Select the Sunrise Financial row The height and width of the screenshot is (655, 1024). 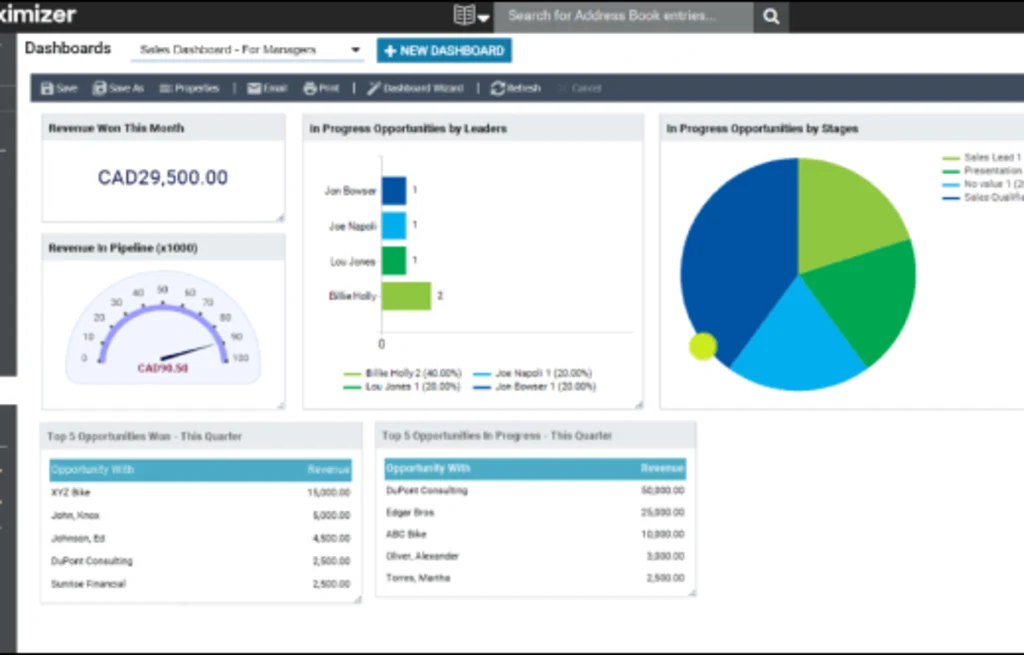(200, 584)
